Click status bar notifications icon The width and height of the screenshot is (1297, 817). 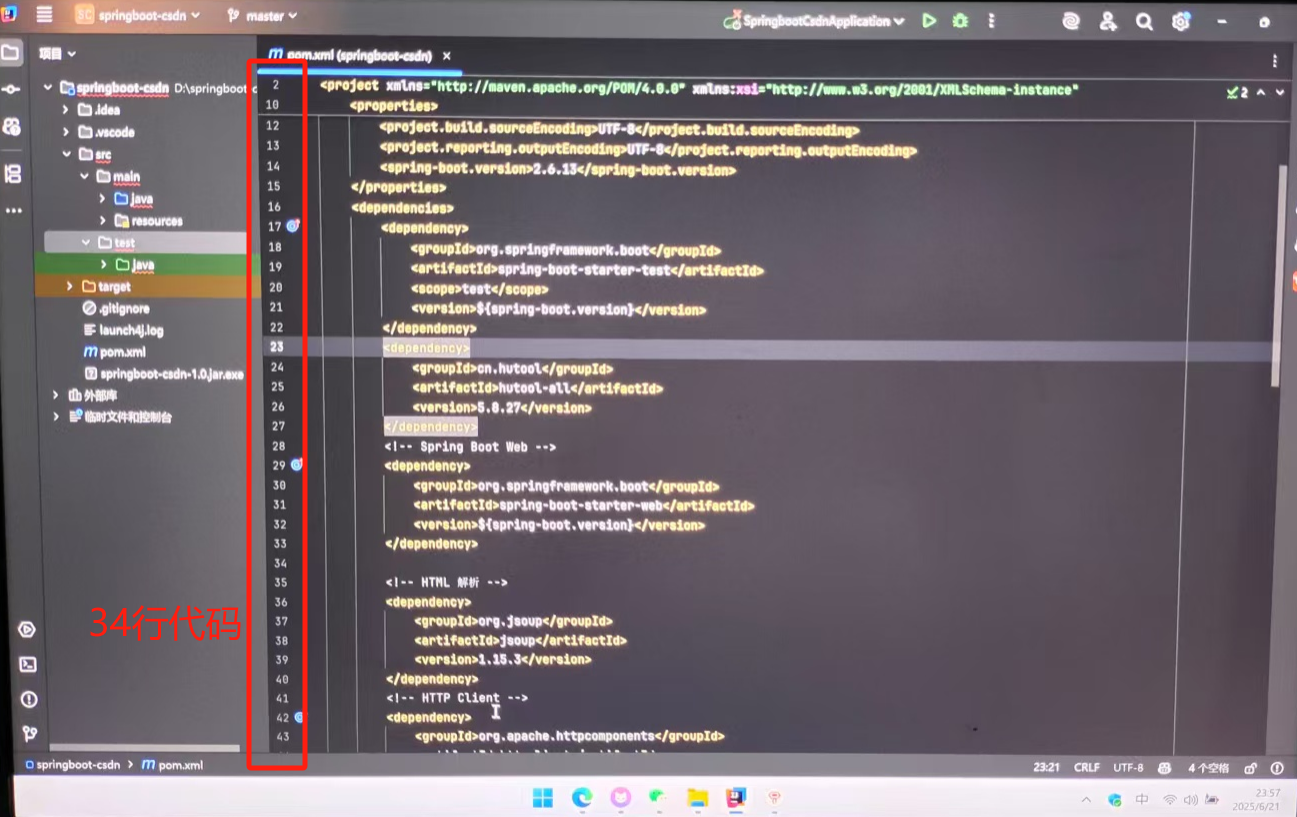pyautogui.click(x=1277, y=768)
